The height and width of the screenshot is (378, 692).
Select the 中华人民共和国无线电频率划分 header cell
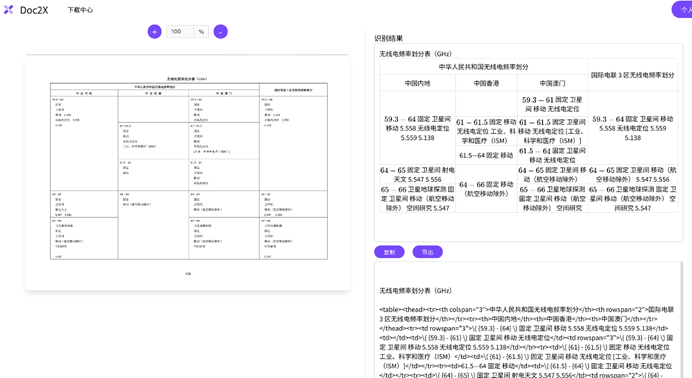[483, 67]
